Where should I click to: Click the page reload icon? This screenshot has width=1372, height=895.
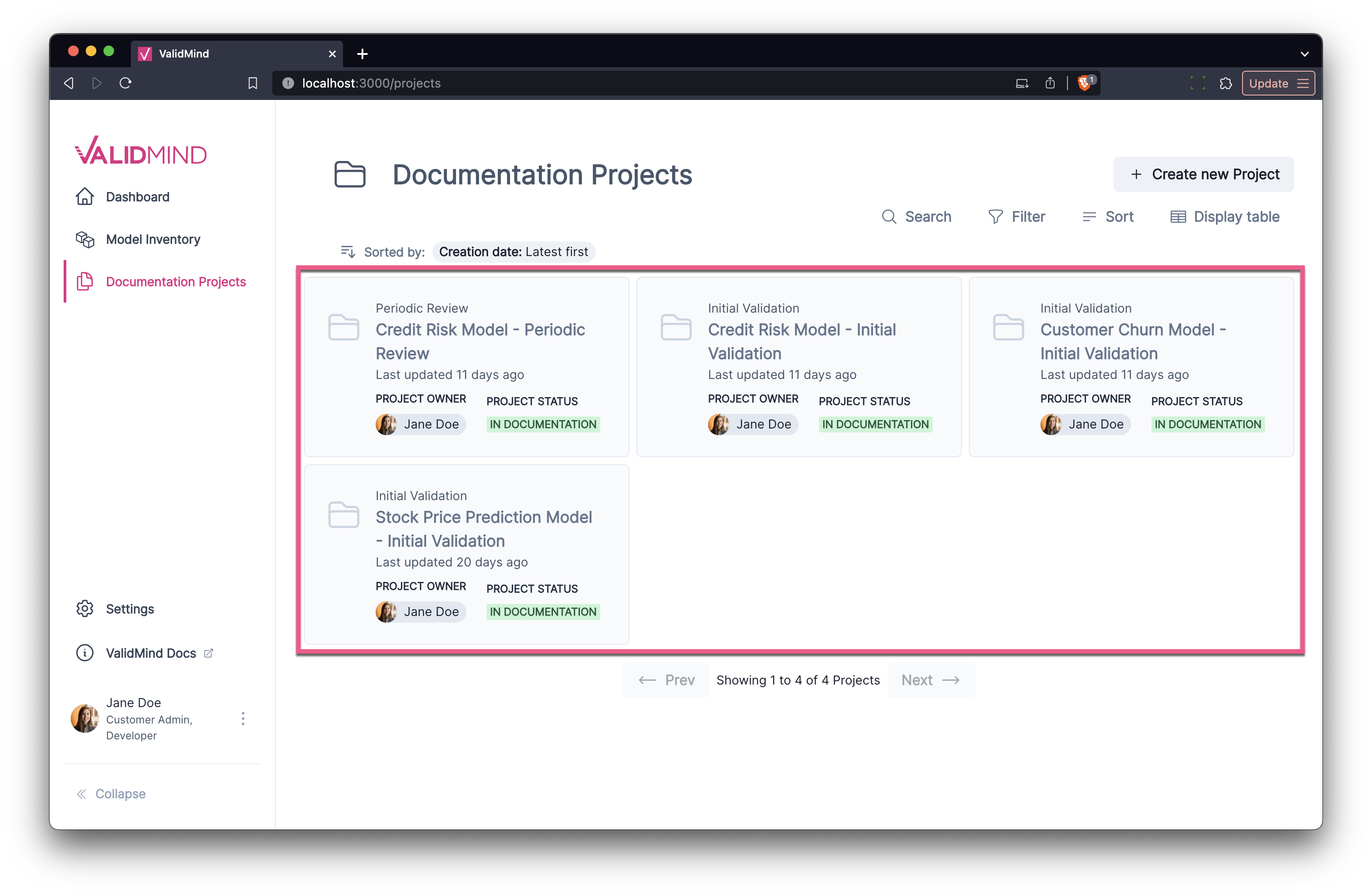(126, 83)
